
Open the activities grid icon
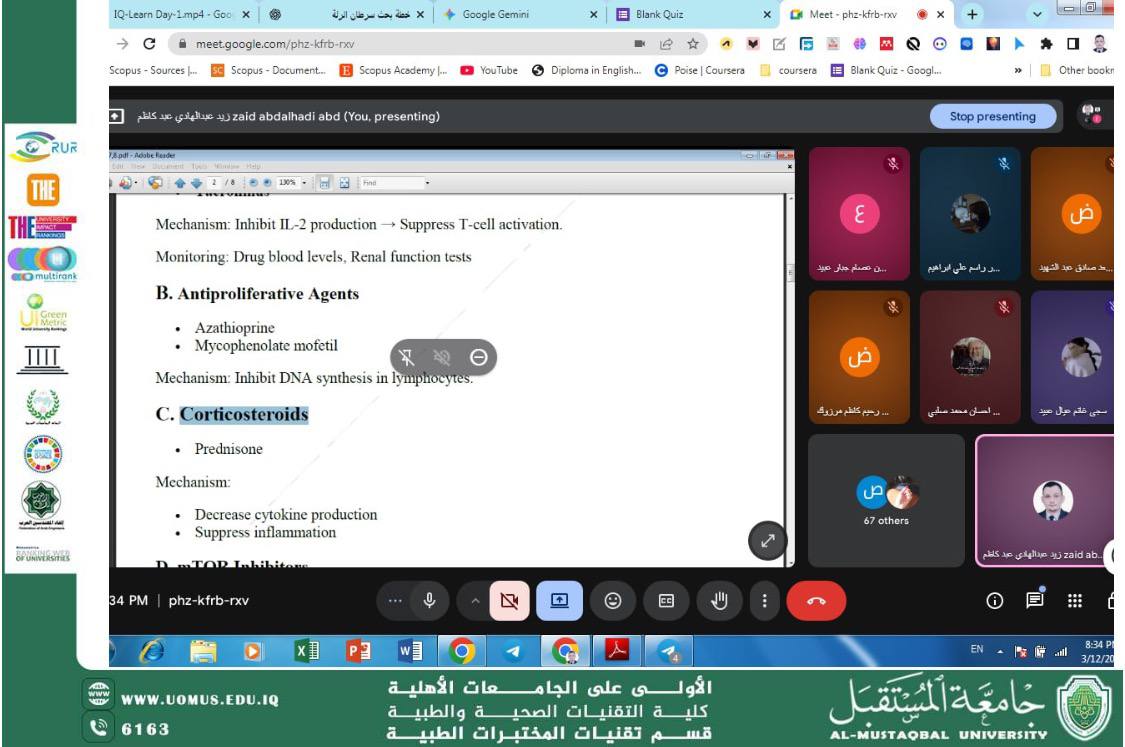click(x=1075, y=601)
